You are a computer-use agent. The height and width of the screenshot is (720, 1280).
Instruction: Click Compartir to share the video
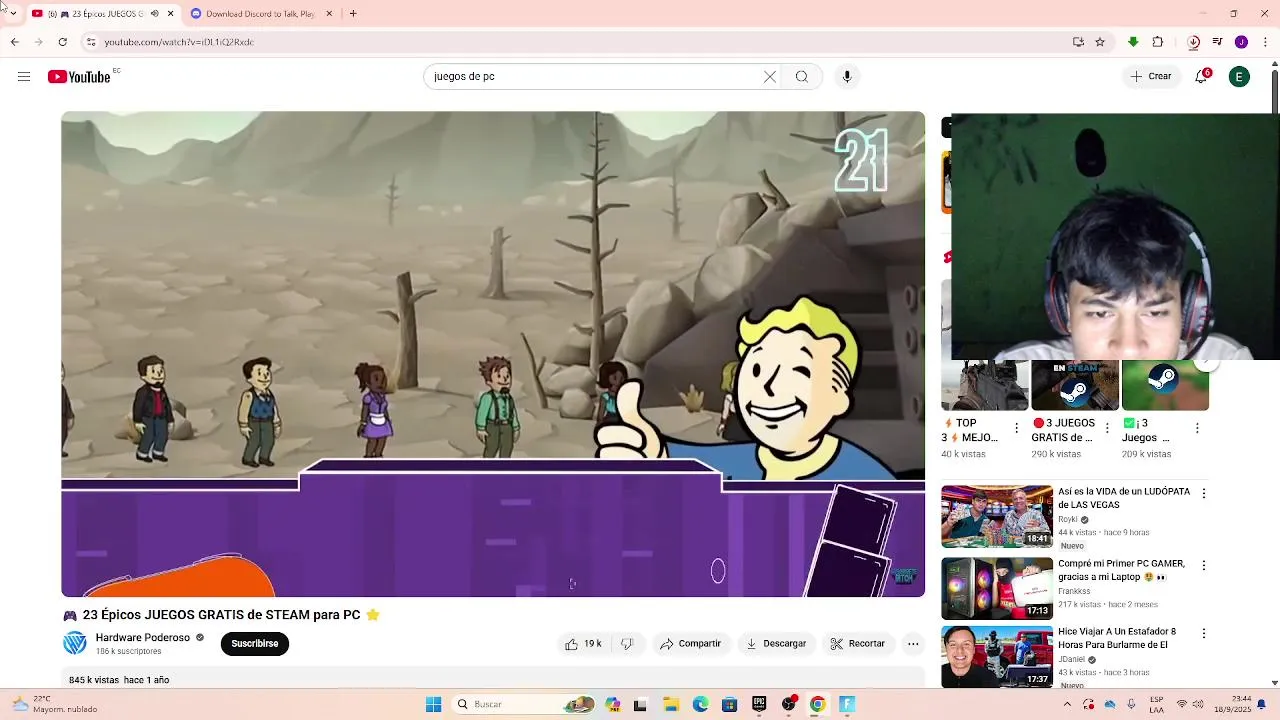click(x=690, y=644)
